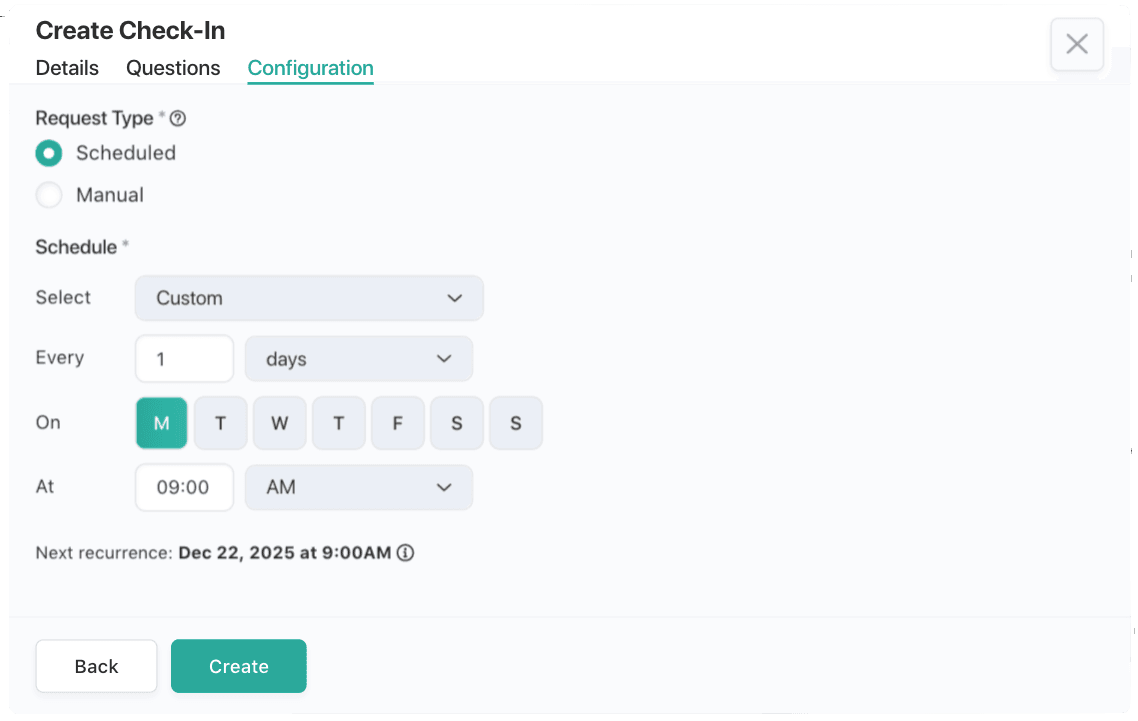Click the Back button
Viewport: 1138px width, 721px height.
[96, 665]
